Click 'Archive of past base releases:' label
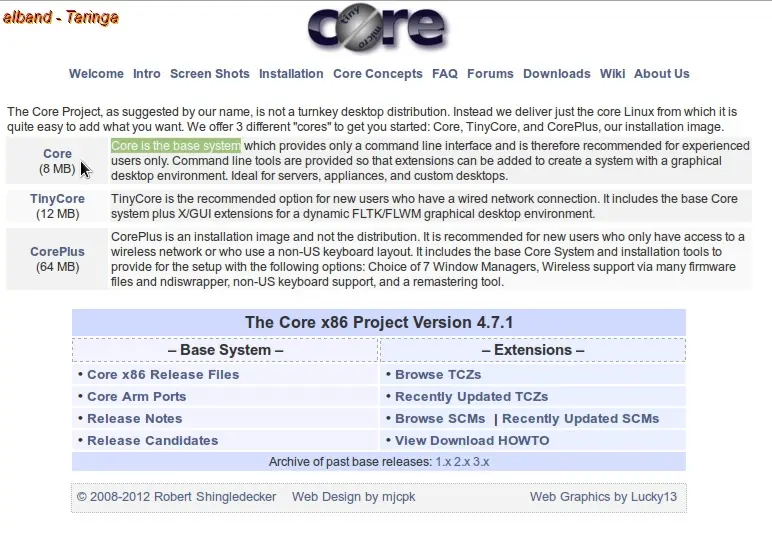 click(350, 462)
